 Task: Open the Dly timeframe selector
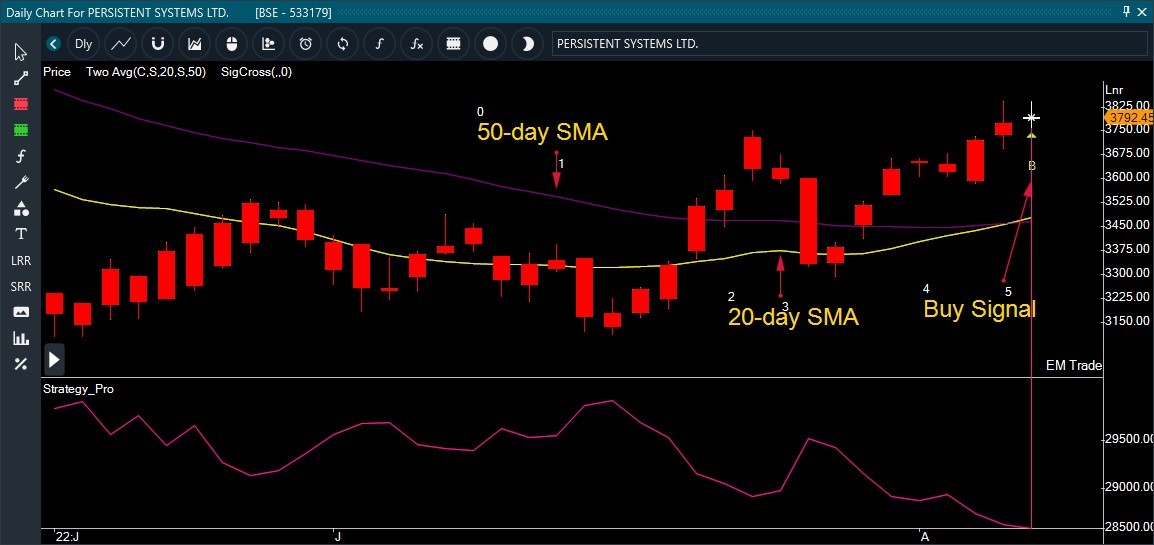pyautogui.click(x=83, y=44)
